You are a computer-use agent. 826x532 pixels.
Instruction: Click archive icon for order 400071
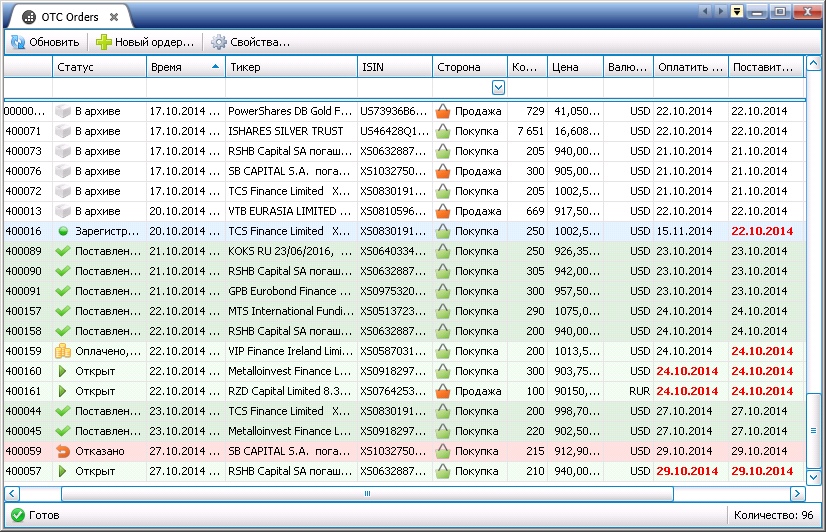63,131
